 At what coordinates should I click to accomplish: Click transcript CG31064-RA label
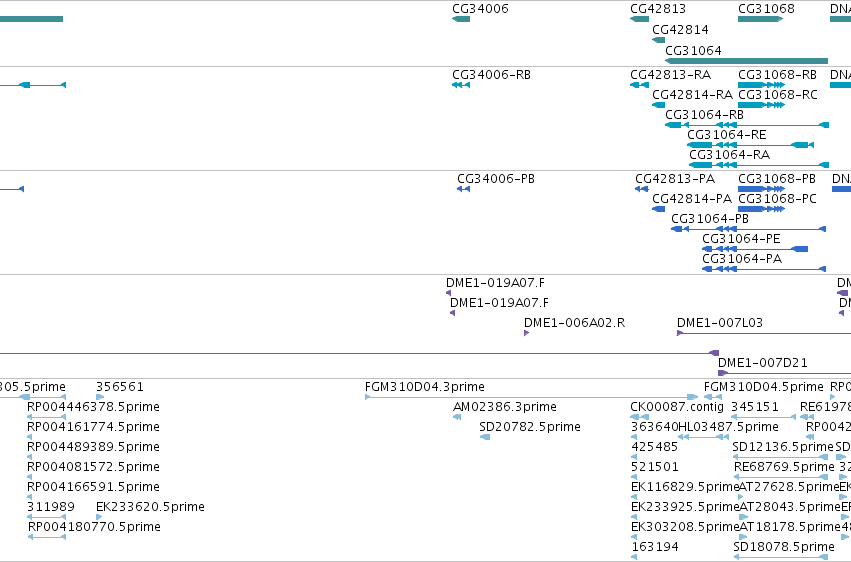click(x=729, y=155)
